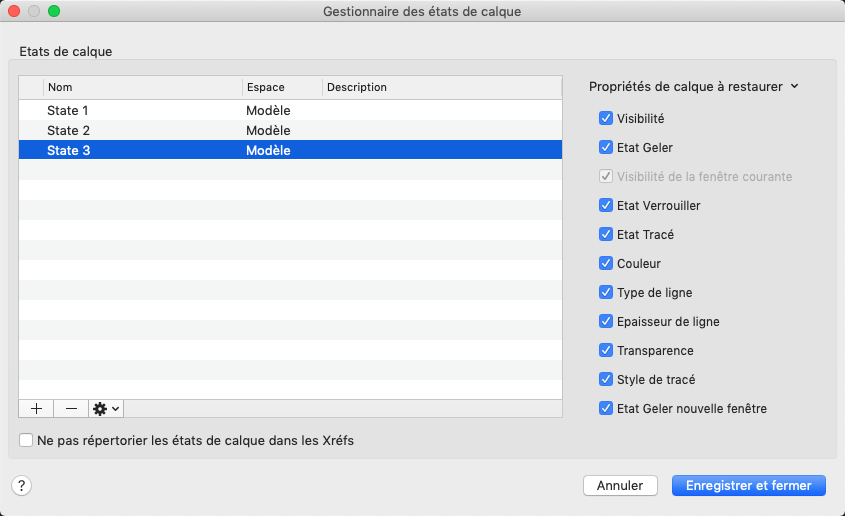Image resolution: width=845 pixels, height=516 pixels.
Task: Disable Transparence restore option
Action: pos(606,350)
